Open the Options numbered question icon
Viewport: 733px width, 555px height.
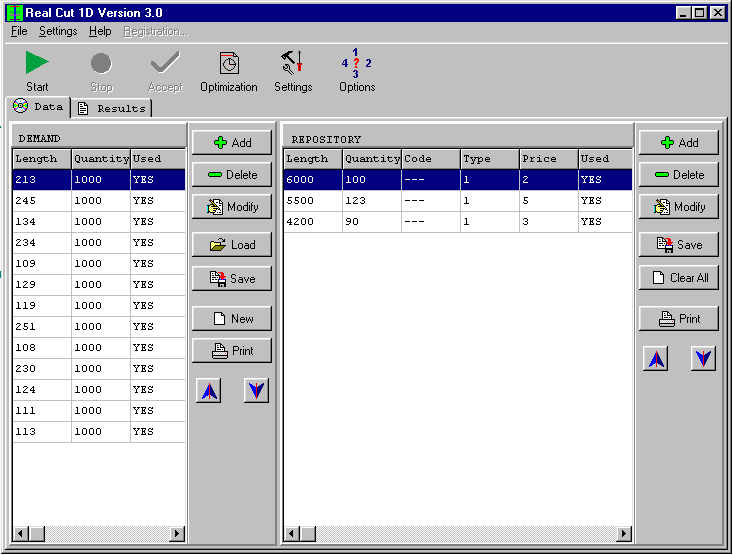point(356,63)
